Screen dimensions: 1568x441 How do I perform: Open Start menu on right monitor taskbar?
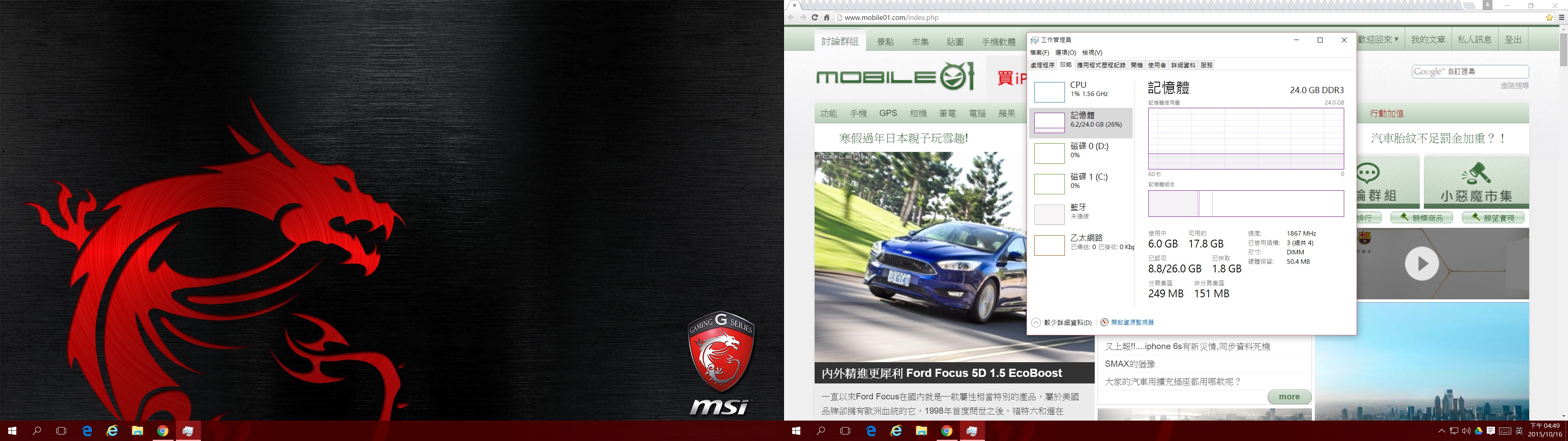coord(796,431)
